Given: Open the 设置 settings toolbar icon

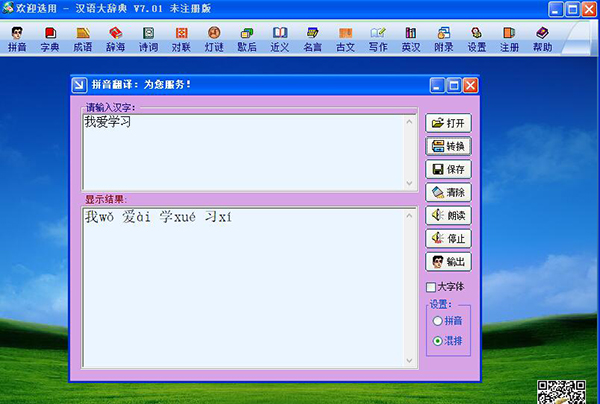Looking at the screenshot, I should click(477, 39).
